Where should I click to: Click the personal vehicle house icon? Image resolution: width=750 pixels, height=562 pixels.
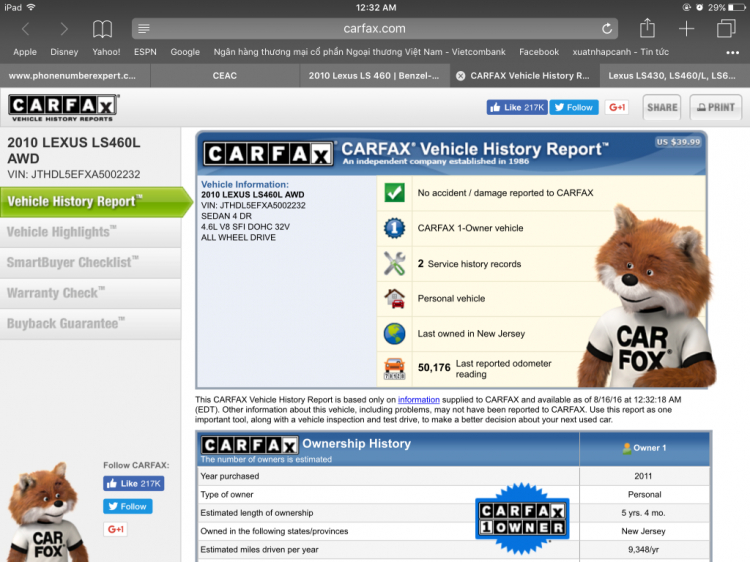pos(395,298)
